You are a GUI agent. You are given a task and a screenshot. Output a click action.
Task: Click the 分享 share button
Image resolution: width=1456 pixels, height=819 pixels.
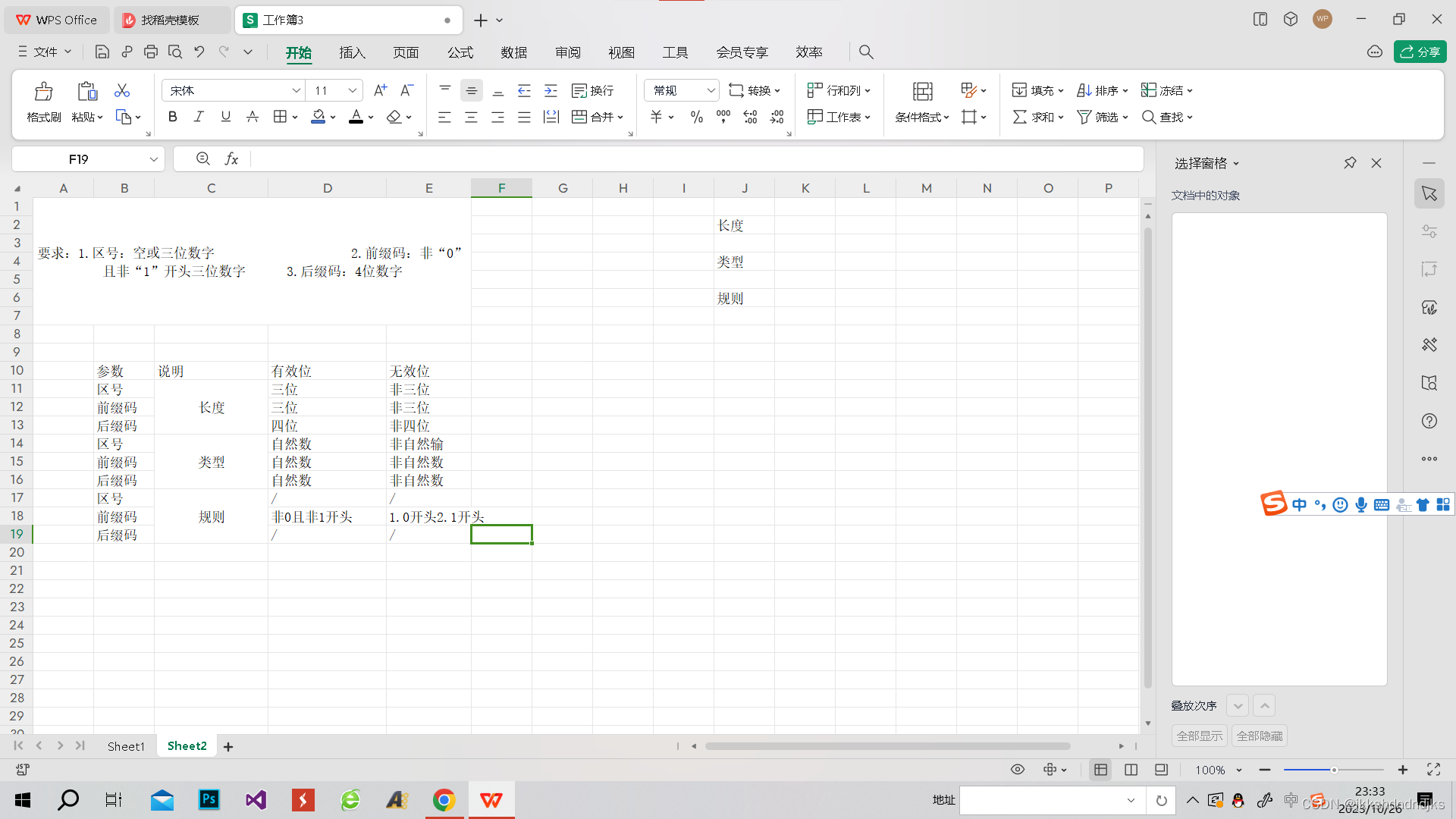point(1420,52)
